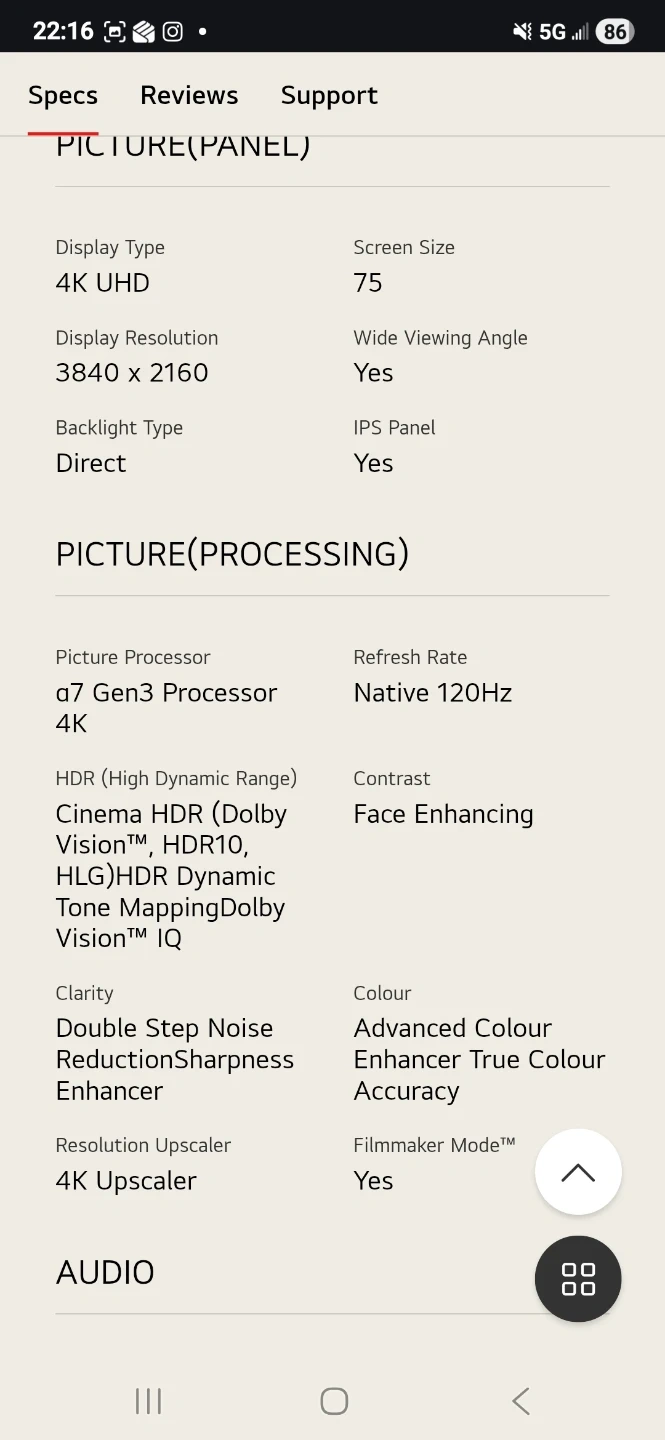The image size is (665, 1440).
Task: Open the floating grid menu button
Action: click(x=578, y=1279)
